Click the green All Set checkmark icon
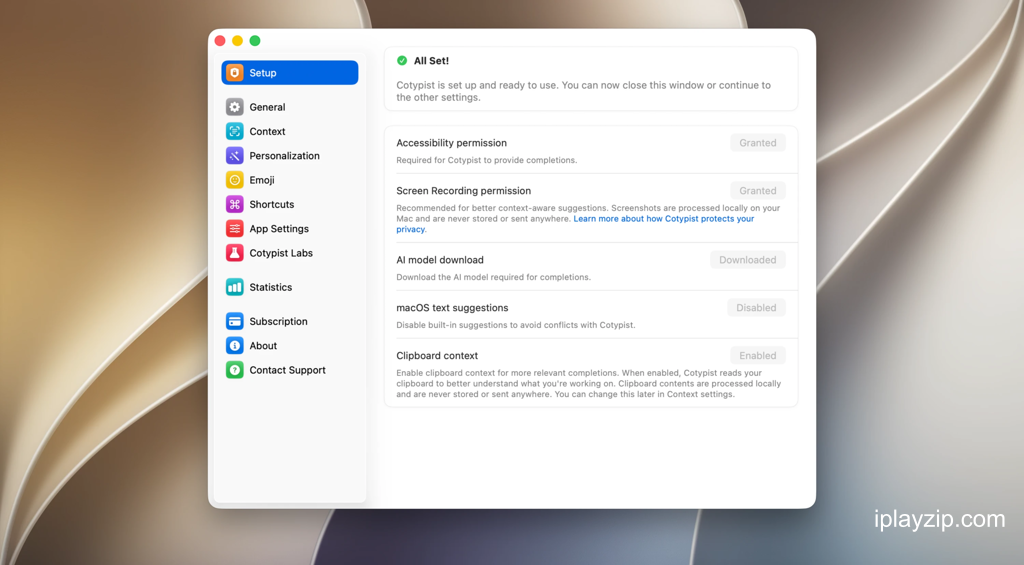The width and height of the screenshot is (1024, 565). point(402,61)
